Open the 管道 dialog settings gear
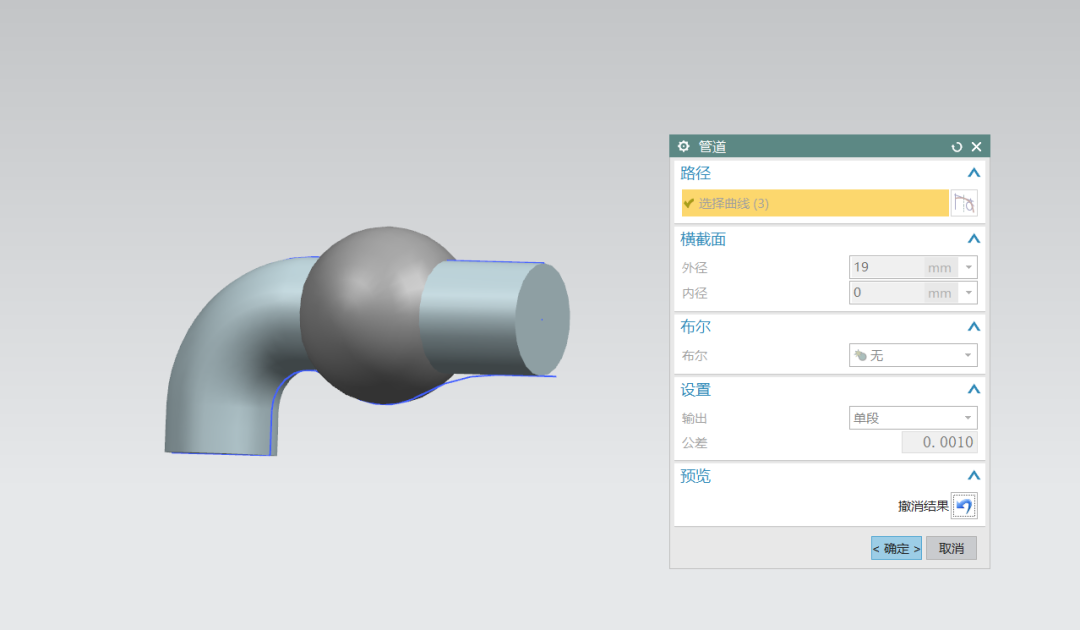The image size is (1080, 630). pyautogui.click(x=683, y=146)
